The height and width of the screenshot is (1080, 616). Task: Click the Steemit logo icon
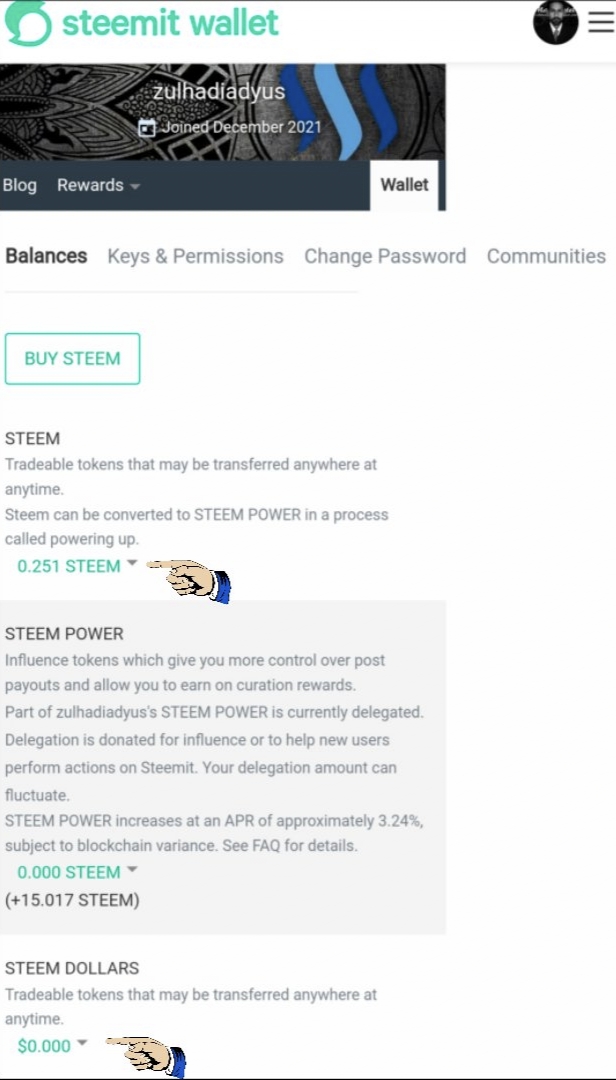[27, 24]
